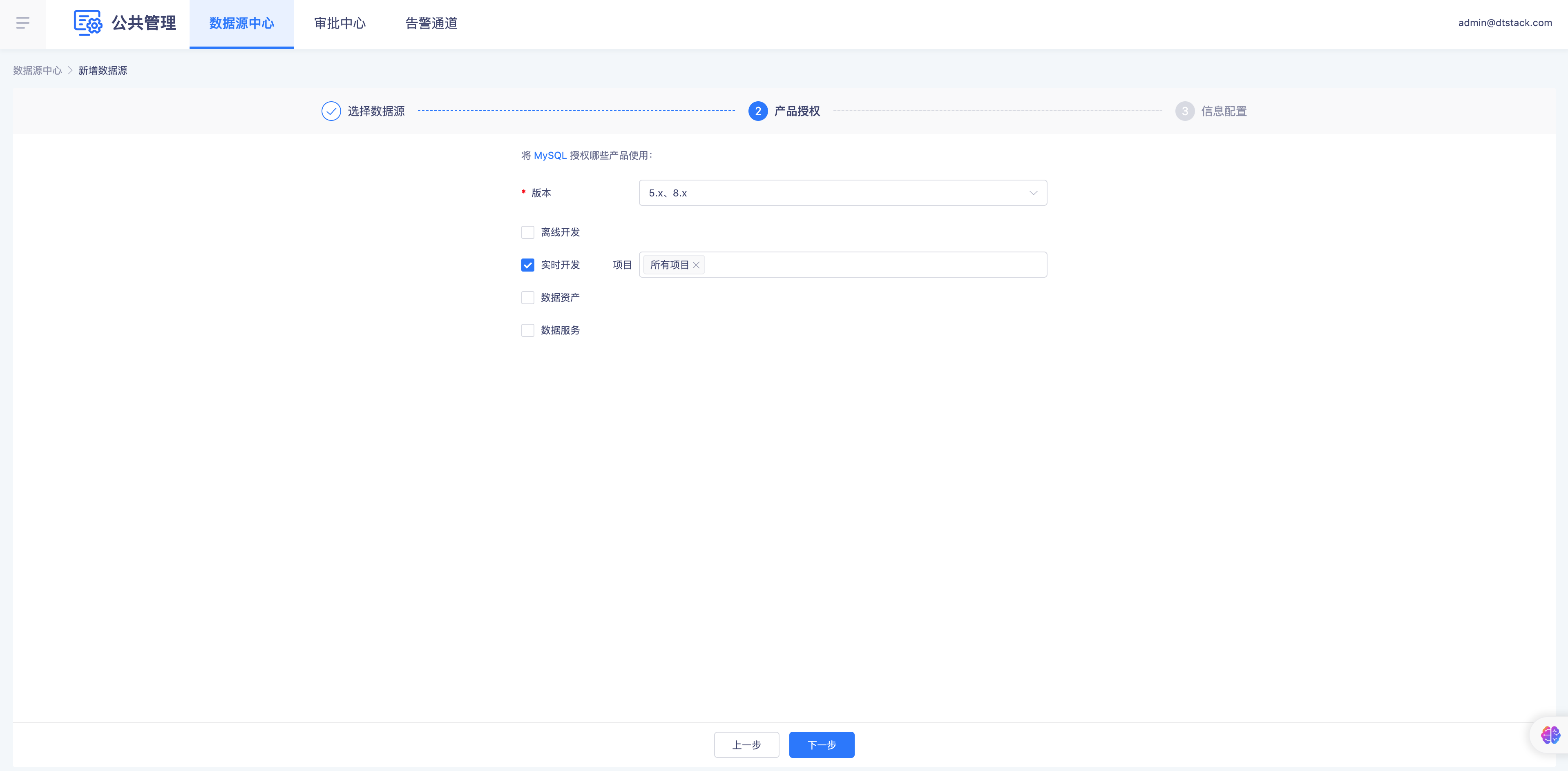
Task: Toggle the hamburger sidebar menu icon
Action: click(x=22, y=23)
